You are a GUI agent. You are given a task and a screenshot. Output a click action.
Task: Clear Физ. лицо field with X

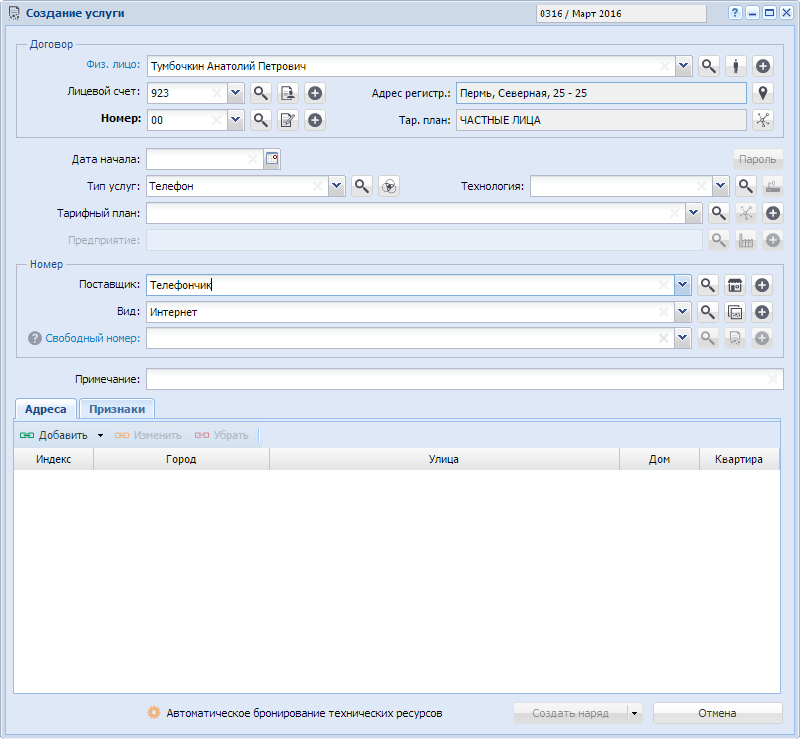664,66
